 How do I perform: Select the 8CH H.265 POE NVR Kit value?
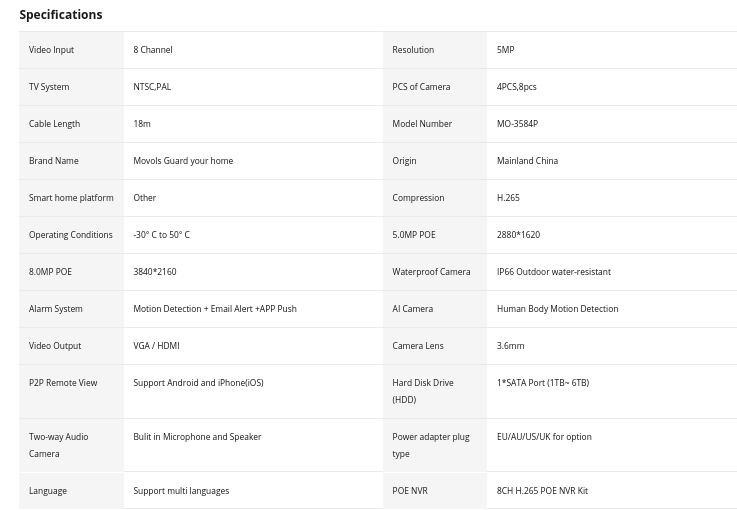tap(542, 491)
